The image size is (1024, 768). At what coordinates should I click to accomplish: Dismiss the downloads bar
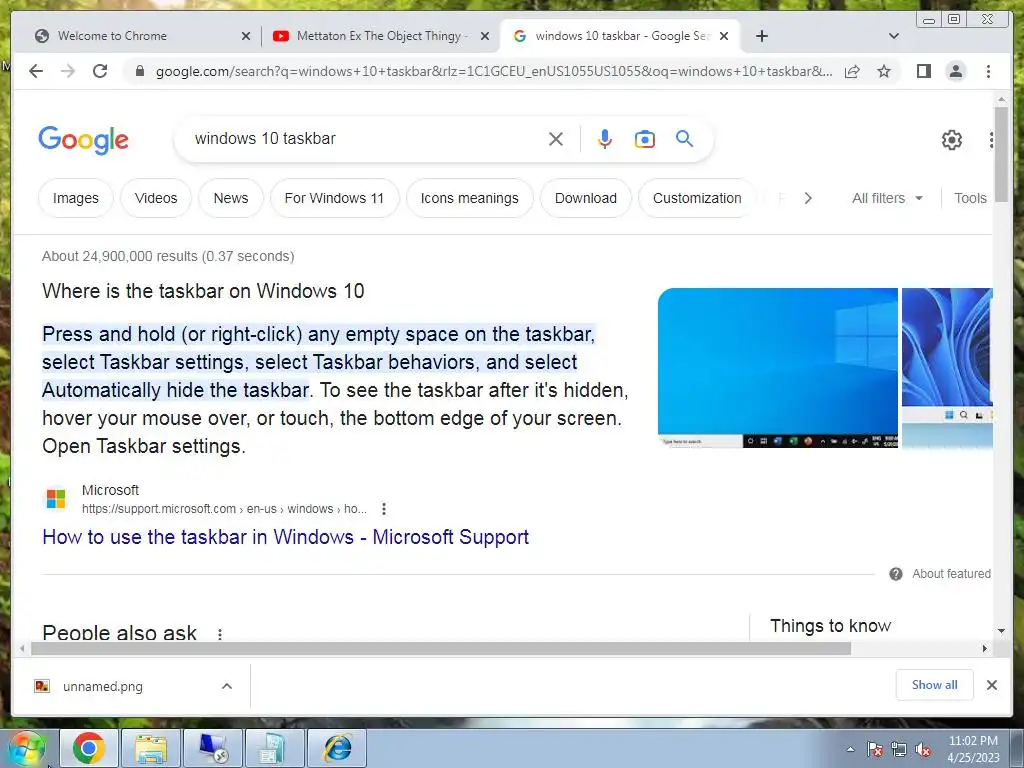991,685
